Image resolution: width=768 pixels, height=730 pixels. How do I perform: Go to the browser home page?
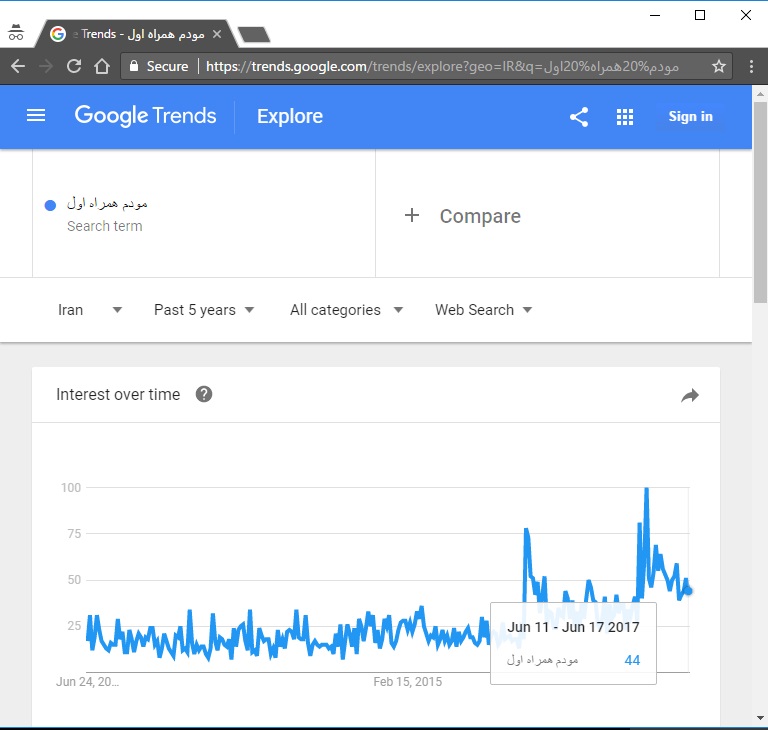click(x=102, y=67)
